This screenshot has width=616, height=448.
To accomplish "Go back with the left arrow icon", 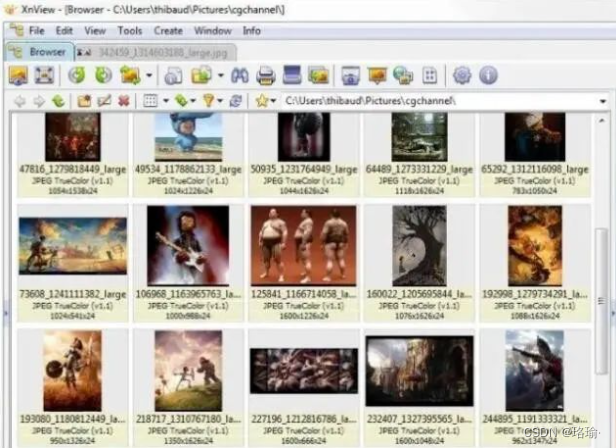I will pos(20,101).
